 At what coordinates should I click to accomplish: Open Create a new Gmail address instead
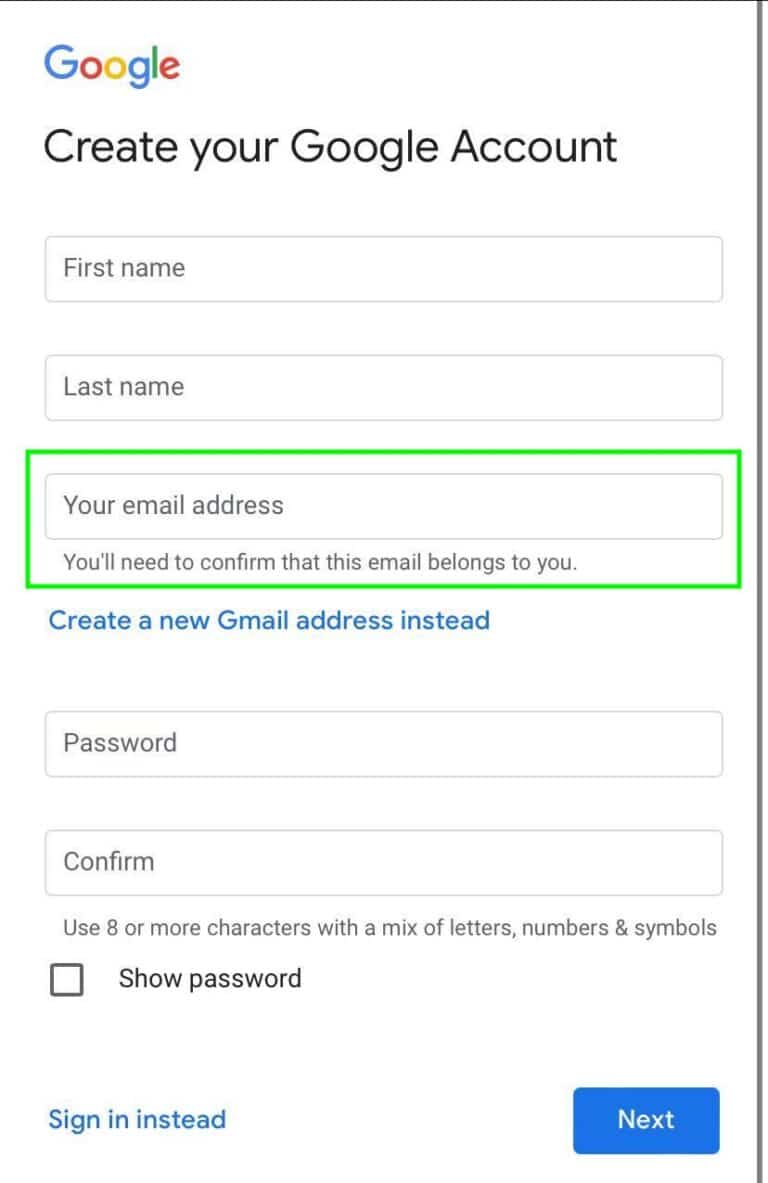(268, 620)
